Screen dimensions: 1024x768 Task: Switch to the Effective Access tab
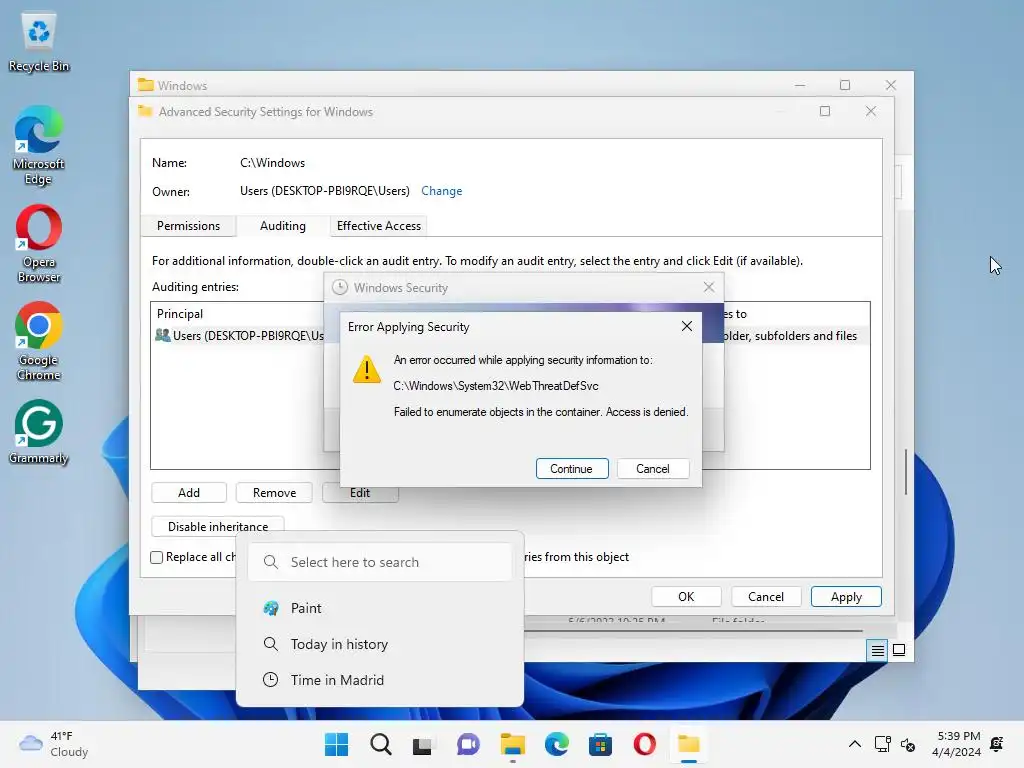(379, 226)
